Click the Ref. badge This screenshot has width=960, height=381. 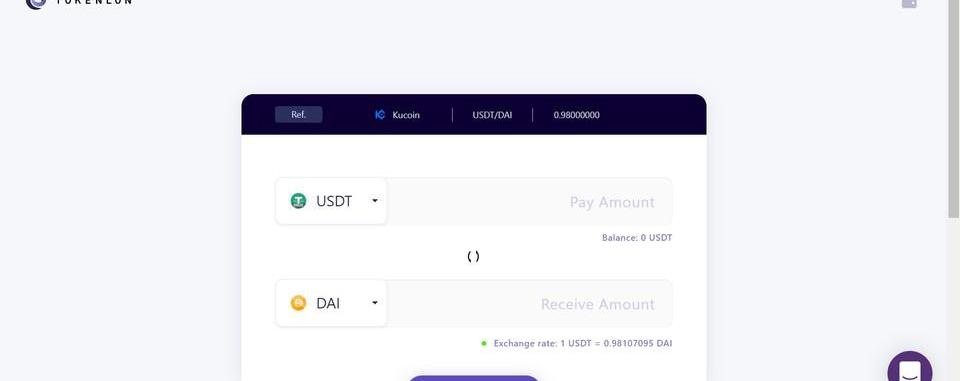pos(299,115)
